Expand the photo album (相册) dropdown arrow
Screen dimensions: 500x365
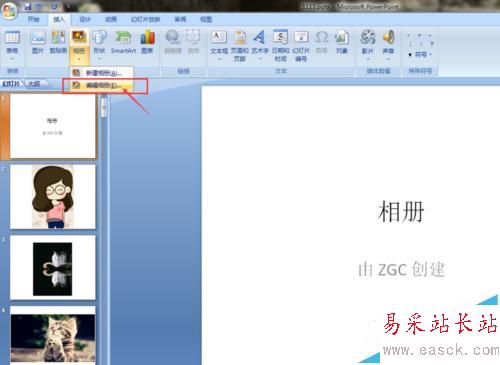coord(79,59)
